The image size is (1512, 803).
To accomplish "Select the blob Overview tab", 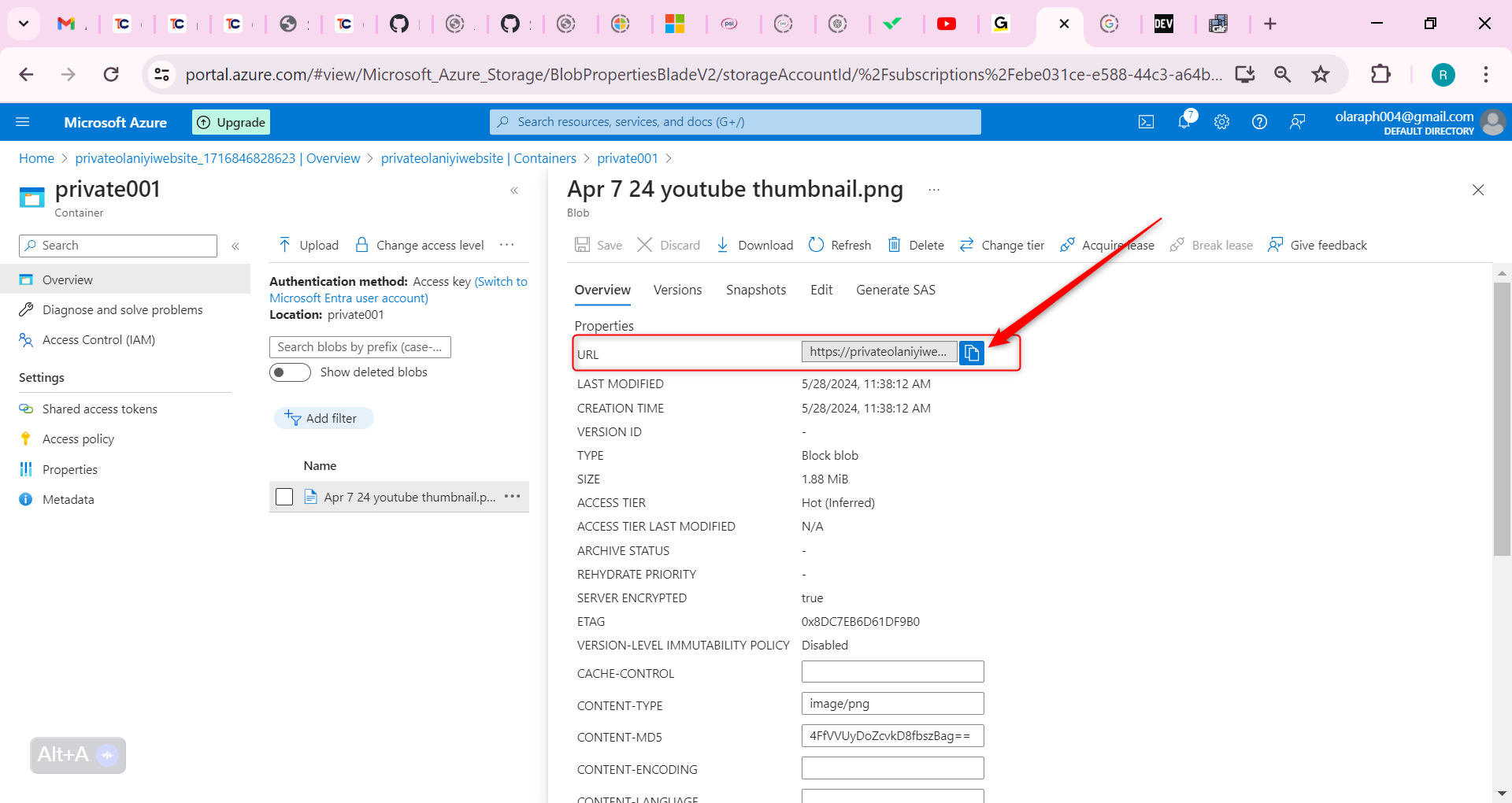I will [602, 290].
